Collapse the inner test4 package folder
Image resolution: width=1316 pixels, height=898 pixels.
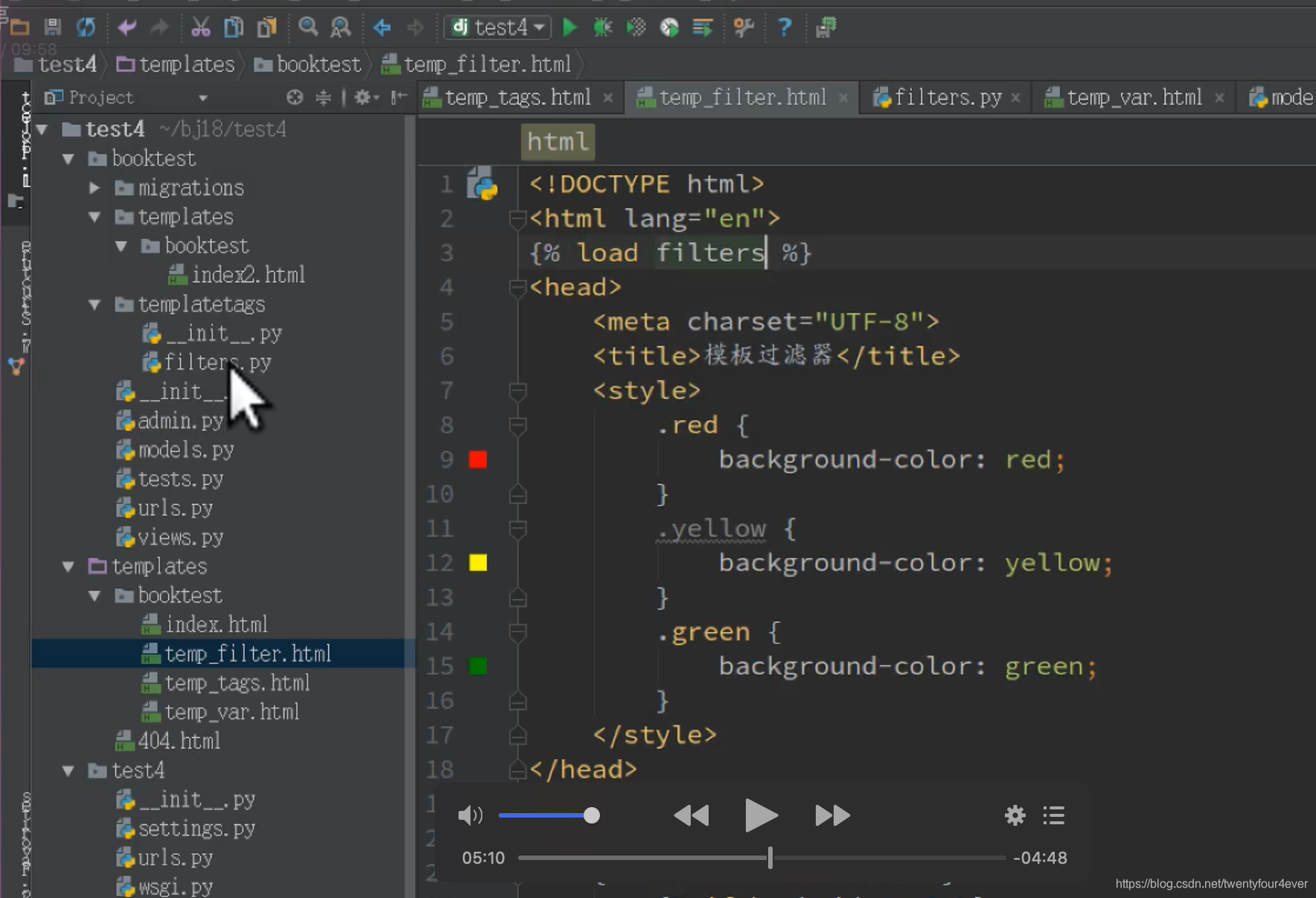[68, 771]
